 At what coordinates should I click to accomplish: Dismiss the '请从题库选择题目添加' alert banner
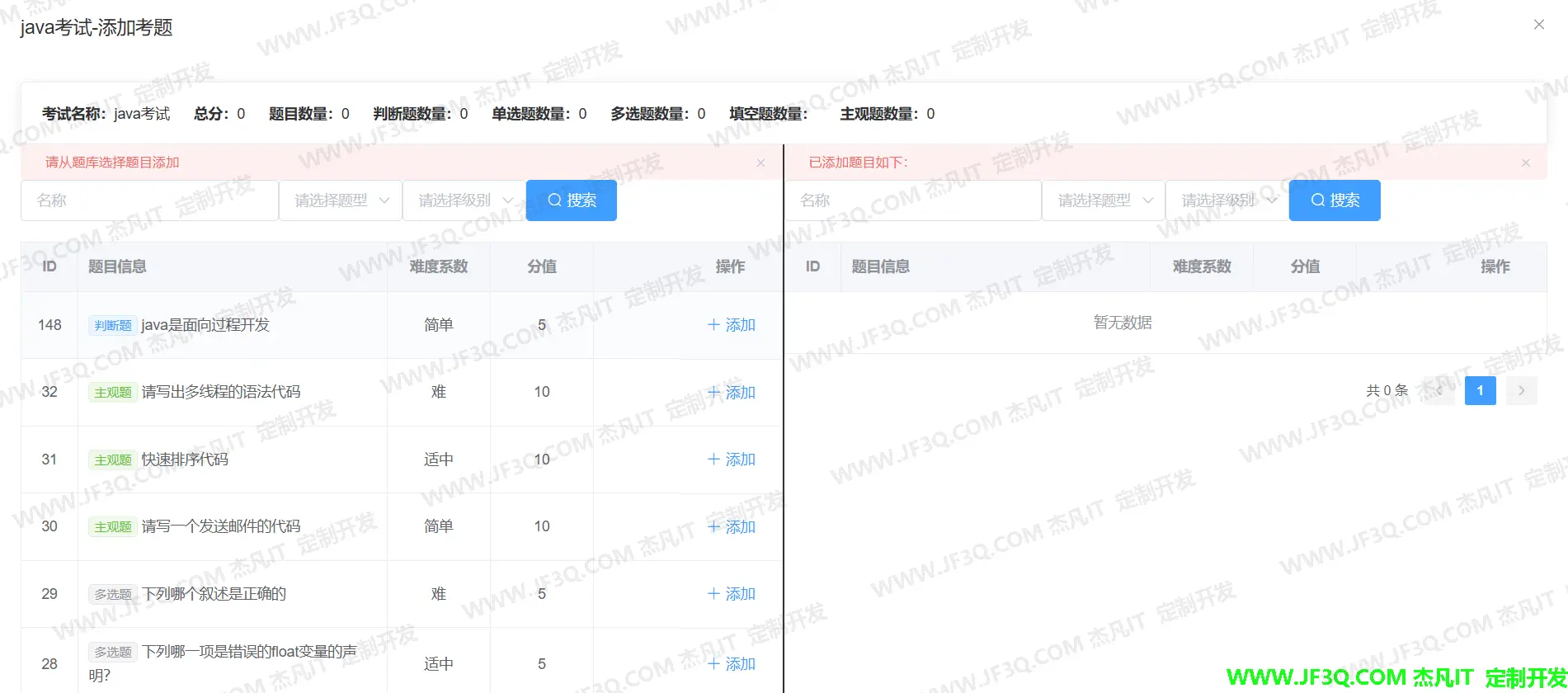click(x=760, y=163)
